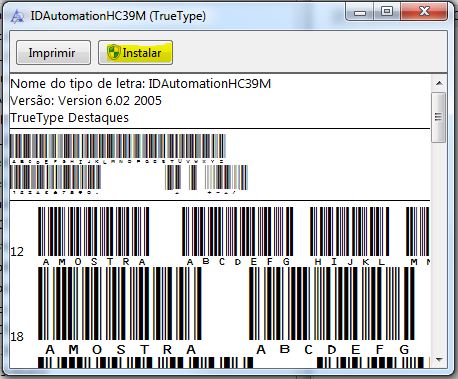Click the vertical scrollbar thumb
The width and height of the screenshot is (458, 379).
point(438,117)
